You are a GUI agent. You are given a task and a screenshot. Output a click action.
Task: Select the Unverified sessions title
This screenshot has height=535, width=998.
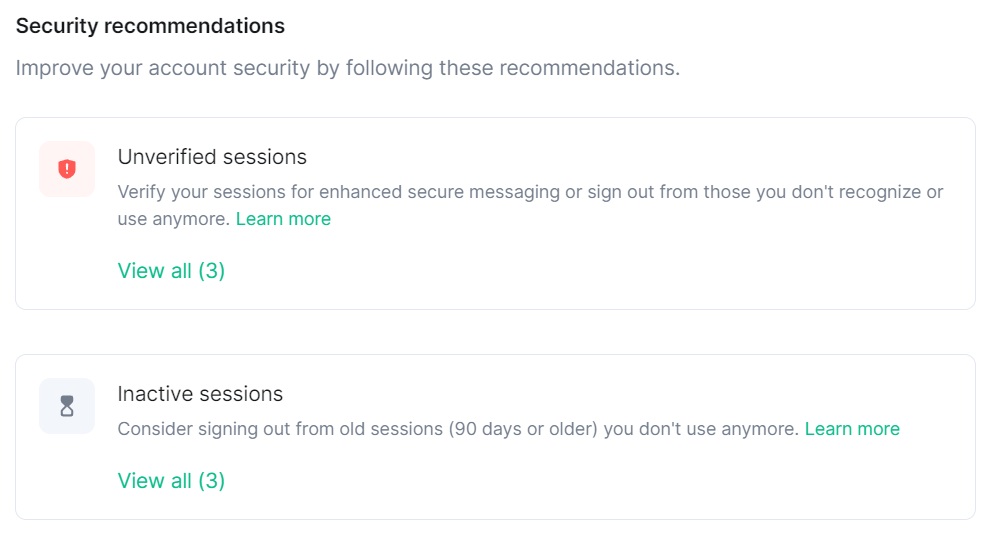tap(212, 157)
